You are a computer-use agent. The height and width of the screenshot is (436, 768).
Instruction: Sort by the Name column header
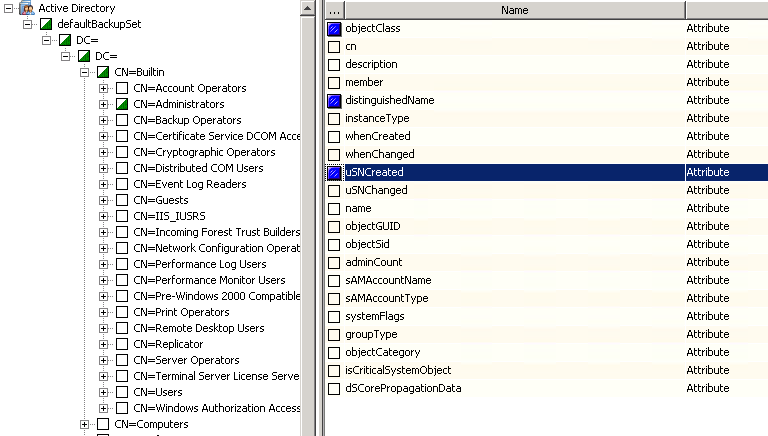click(515, 10)
